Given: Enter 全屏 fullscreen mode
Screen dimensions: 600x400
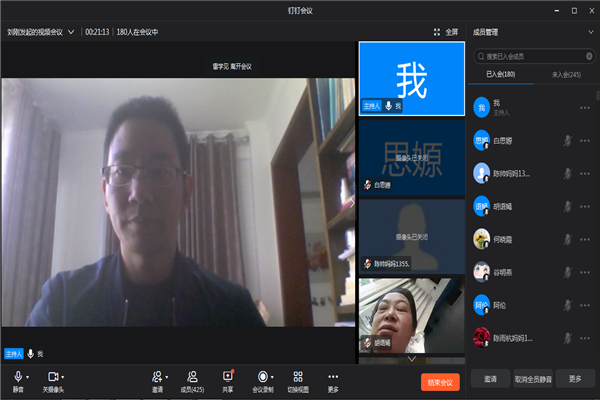Looking at the screenshot, I should [446, 31].
